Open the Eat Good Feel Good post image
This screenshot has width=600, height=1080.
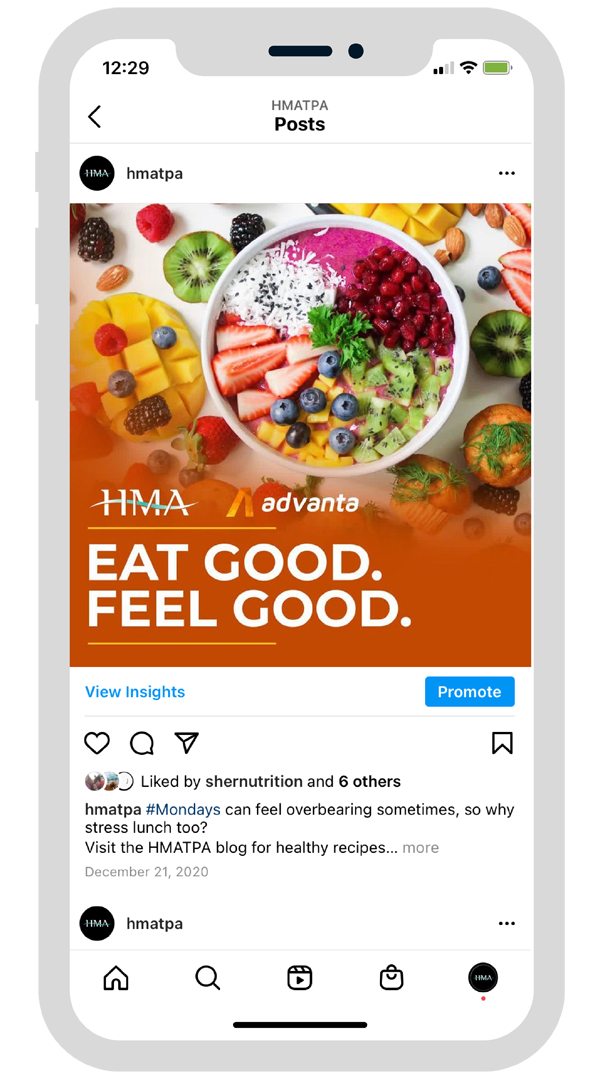[x=300, y=435]
